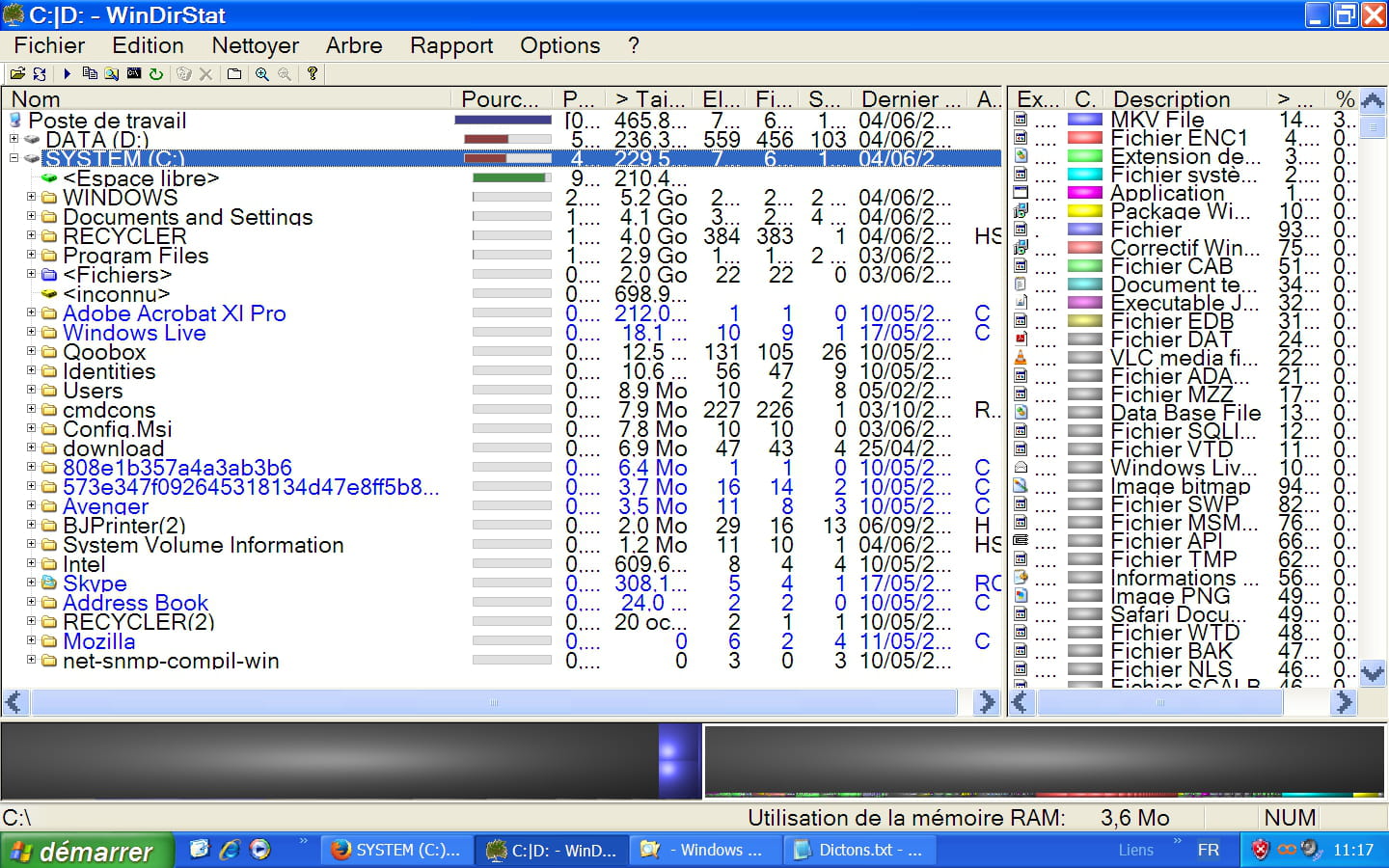The image size is (1389, 868).
Task: Click the Skype folder icon
Action: pyautogui.click(x=49, y=583)
